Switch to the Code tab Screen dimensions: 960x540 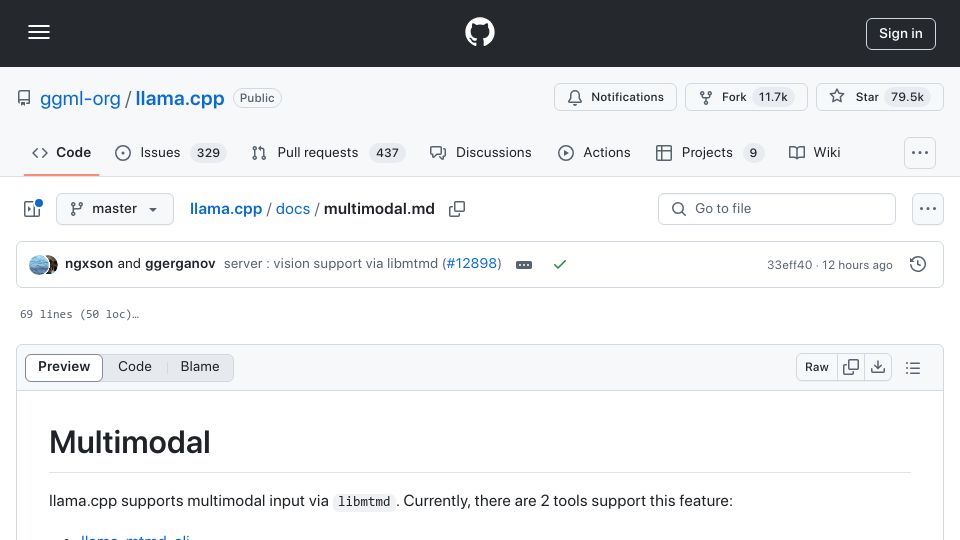[61, 152]
